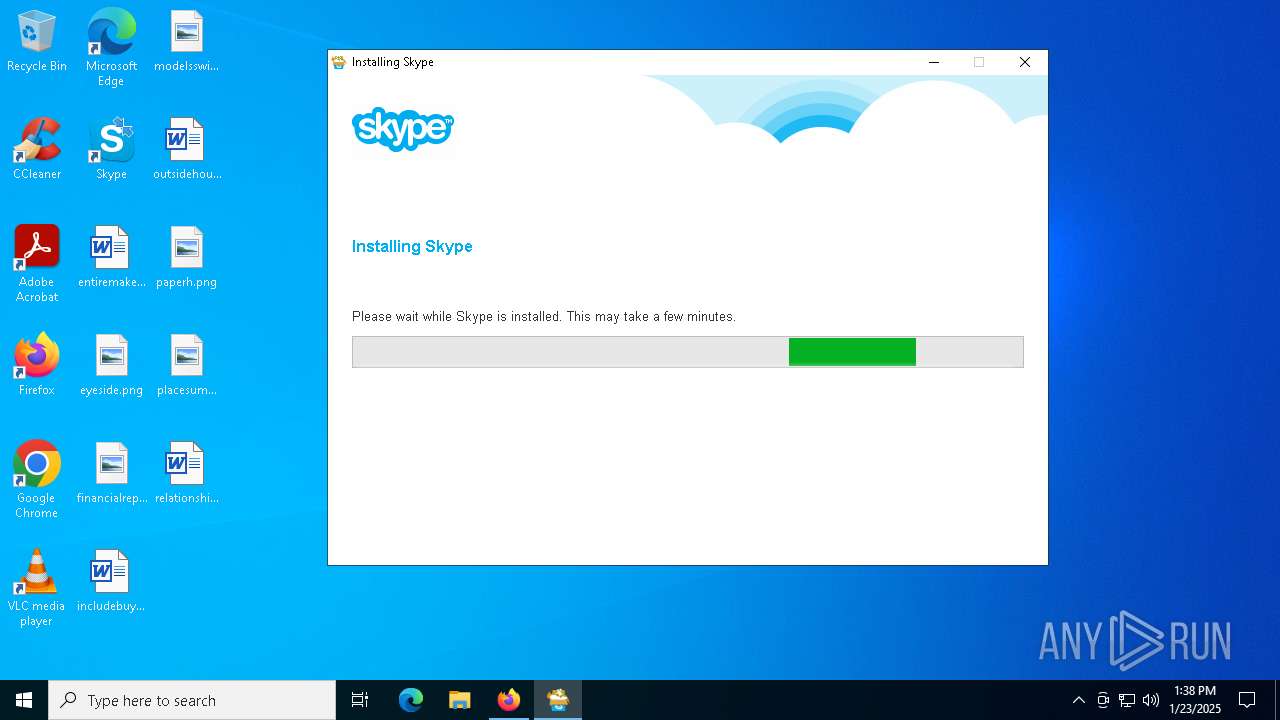
Task: Select the outsidehou... Word document
Action: 186,150
